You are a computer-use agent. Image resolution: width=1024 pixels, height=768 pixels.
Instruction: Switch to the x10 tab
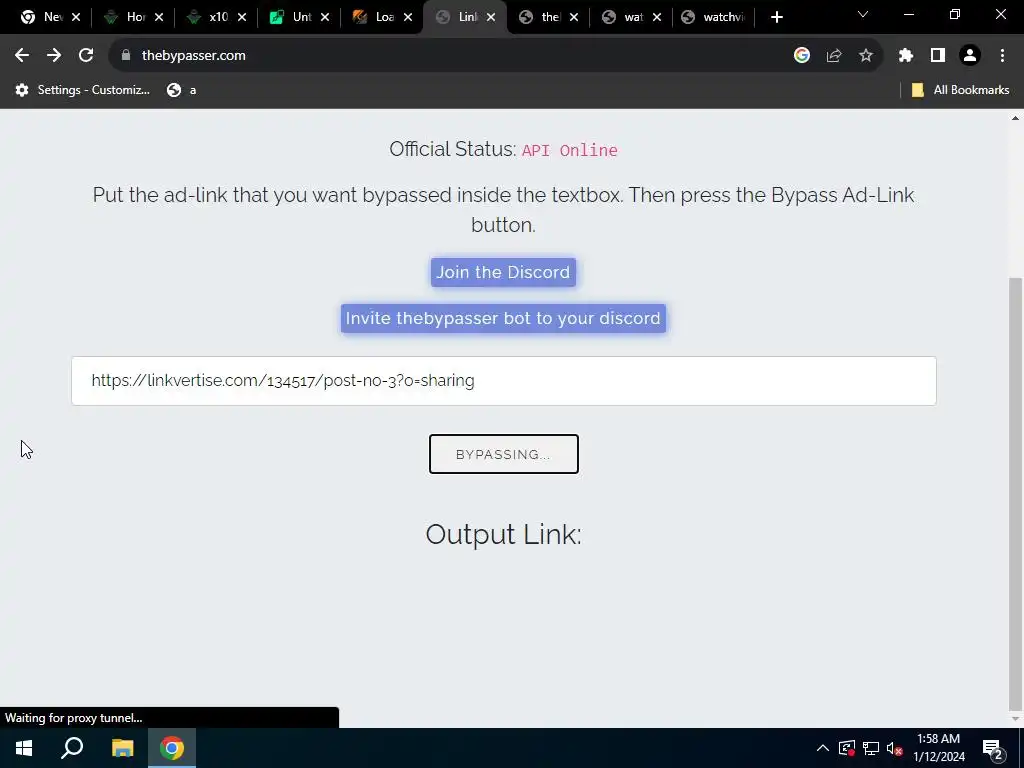pos(208,17)
